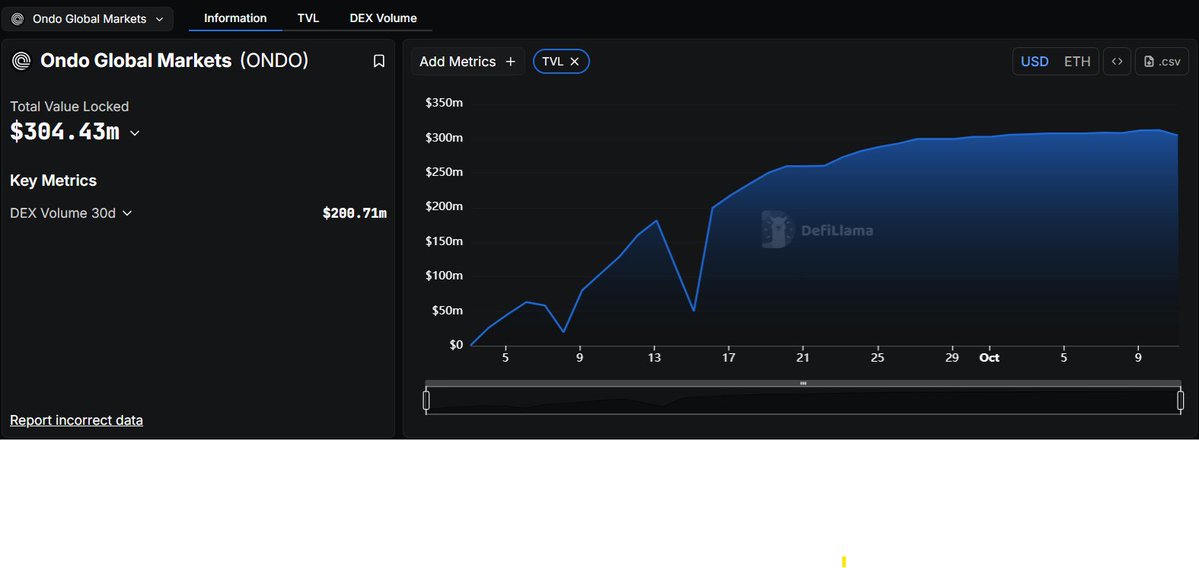Switch chart denomination to USD
1199x568 pixels.
pyautogui.click(x=1035, y=61)
